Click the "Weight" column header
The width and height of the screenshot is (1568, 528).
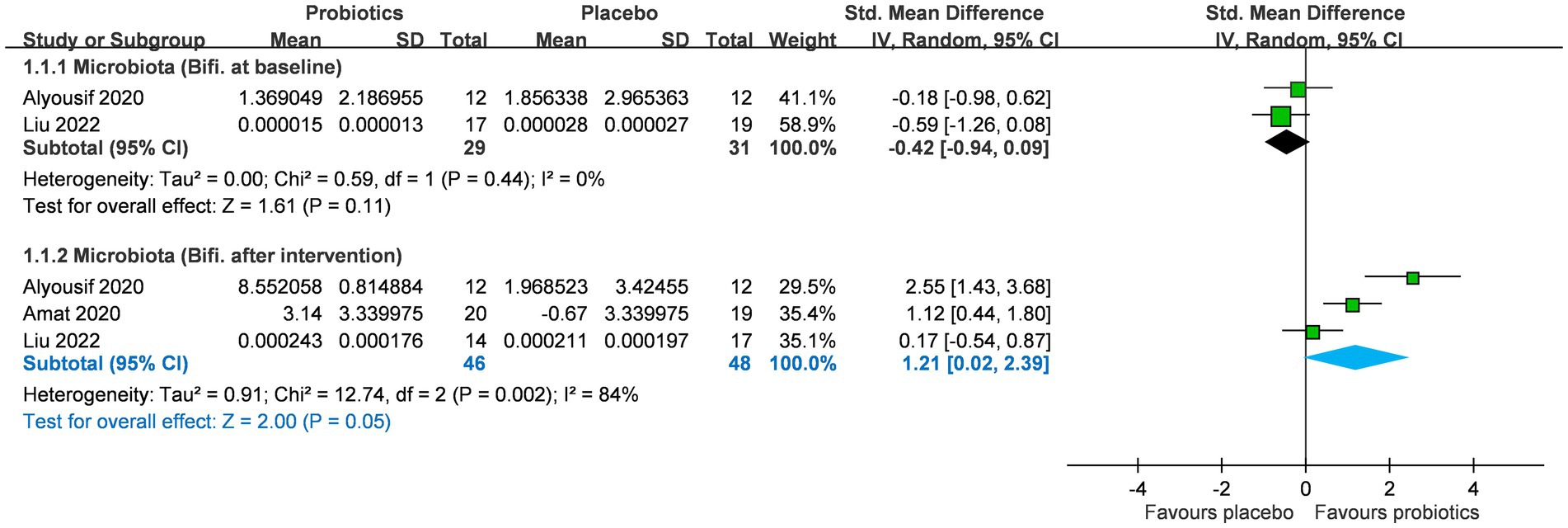click(x=802, y=40)
